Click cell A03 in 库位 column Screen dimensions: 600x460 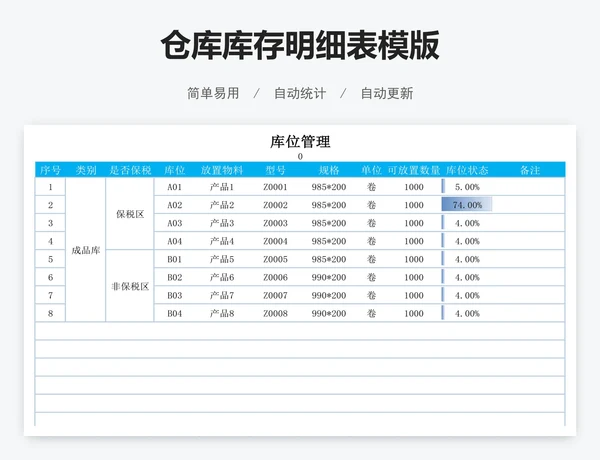[x=174, y=223]
